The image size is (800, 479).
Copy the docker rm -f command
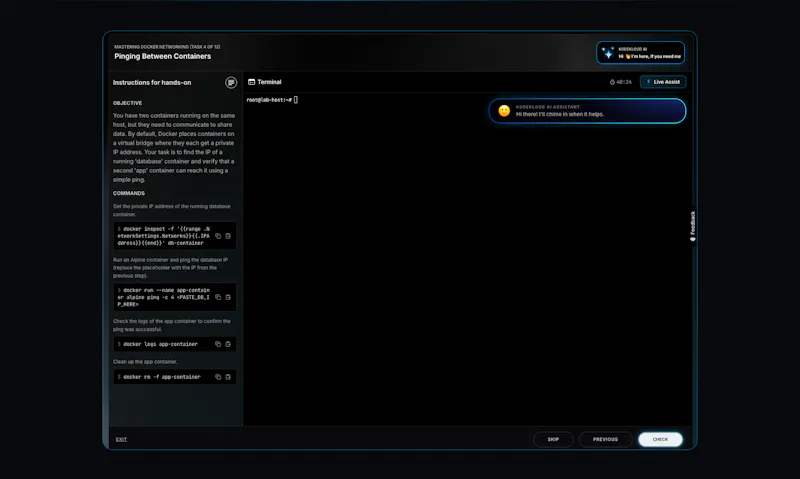218,377
